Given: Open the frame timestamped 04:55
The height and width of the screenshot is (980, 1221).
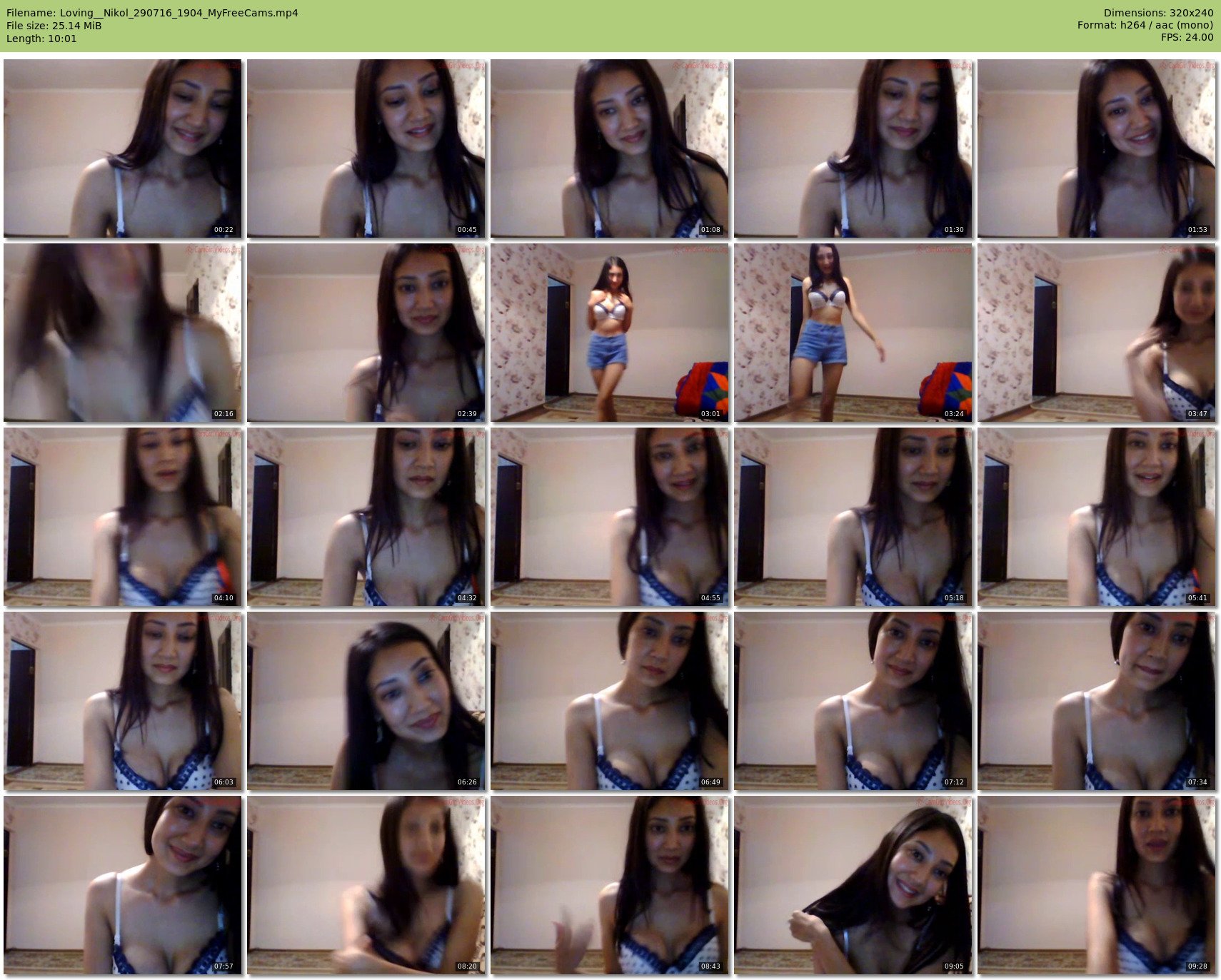Looking at the screenshot, I should [x=609, y=516].
